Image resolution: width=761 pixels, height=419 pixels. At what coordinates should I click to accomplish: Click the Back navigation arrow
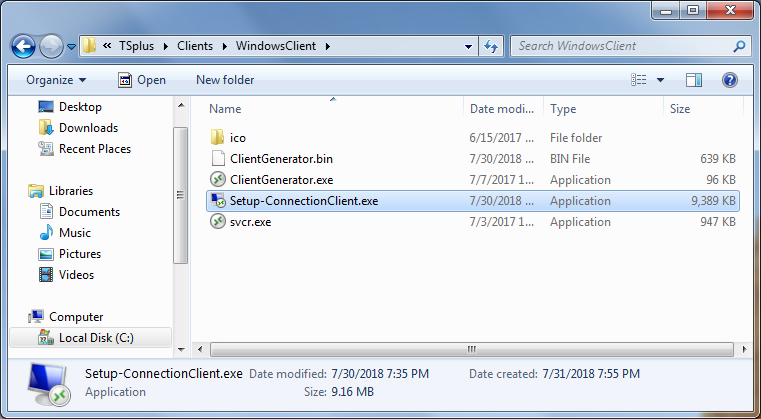coord(25,46)
